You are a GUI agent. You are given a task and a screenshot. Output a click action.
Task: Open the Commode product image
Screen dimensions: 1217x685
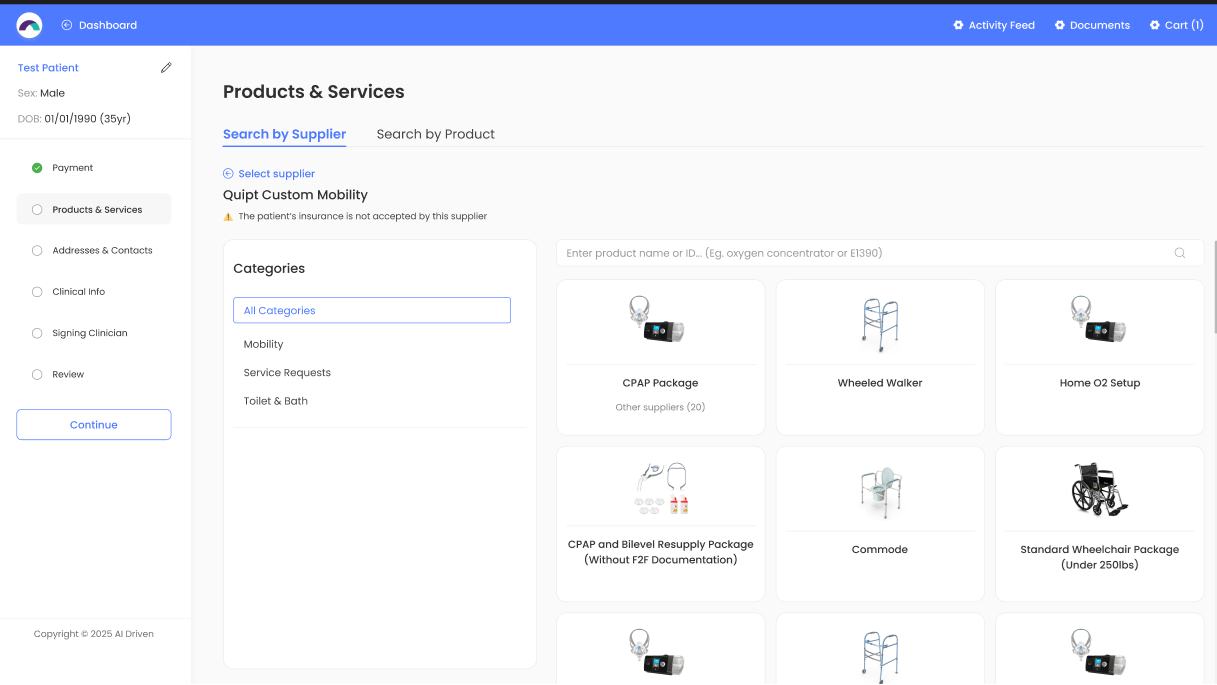click(x=880, y=493)
